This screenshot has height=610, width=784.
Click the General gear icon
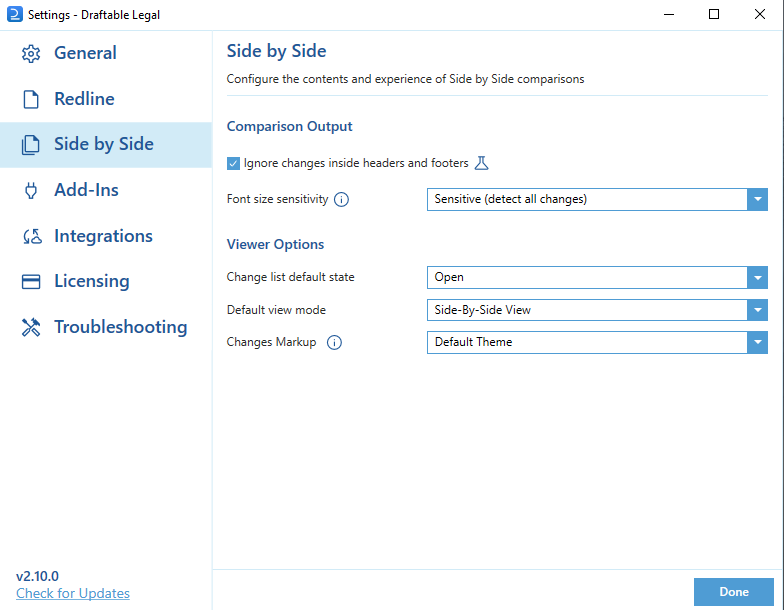(x=31, y=54)
